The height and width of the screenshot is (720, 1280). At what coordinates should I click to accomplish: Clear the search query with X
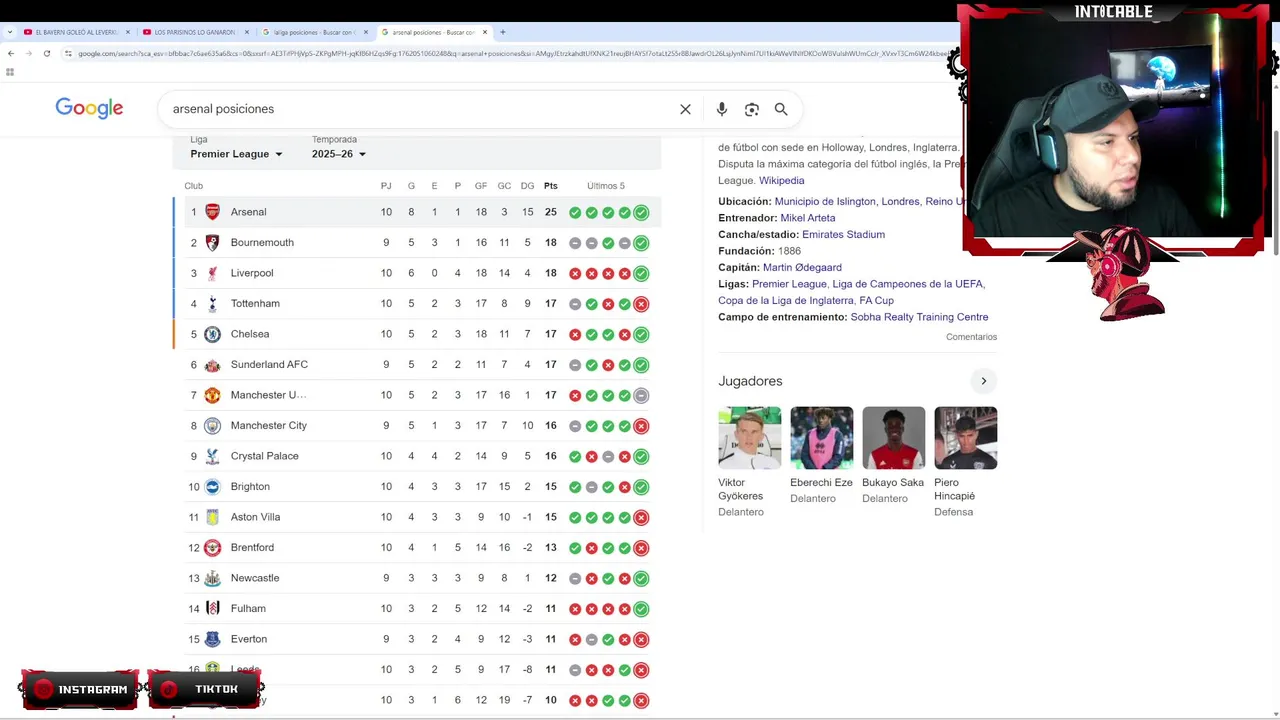pyautogui.click(x=685, y=109)
